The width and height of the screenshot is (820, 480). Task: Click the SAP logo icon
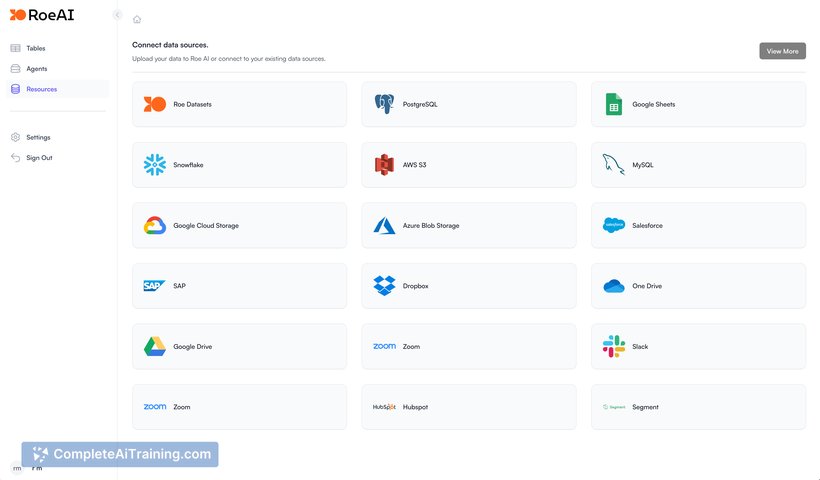point(154,285)
